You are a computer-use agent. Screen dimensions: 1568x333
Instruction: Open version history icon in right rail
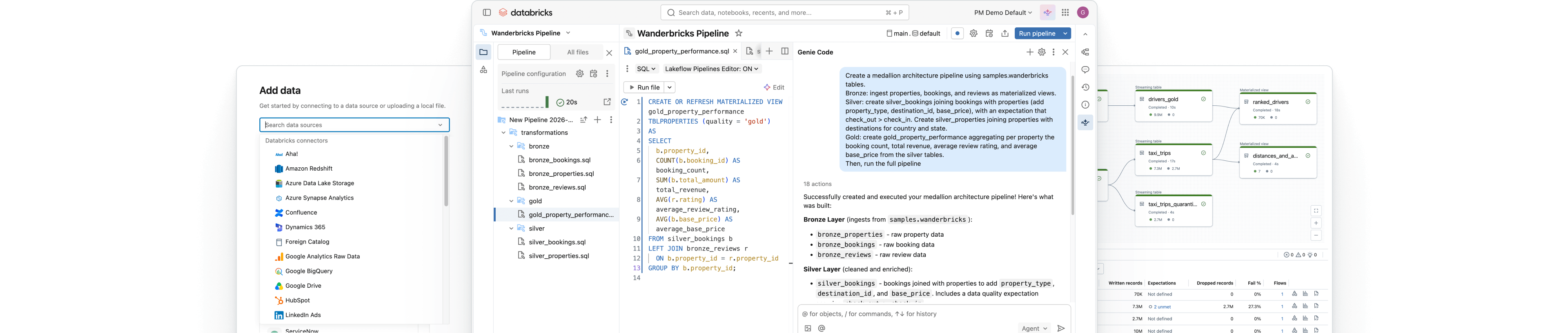(x=1085, y=88)
